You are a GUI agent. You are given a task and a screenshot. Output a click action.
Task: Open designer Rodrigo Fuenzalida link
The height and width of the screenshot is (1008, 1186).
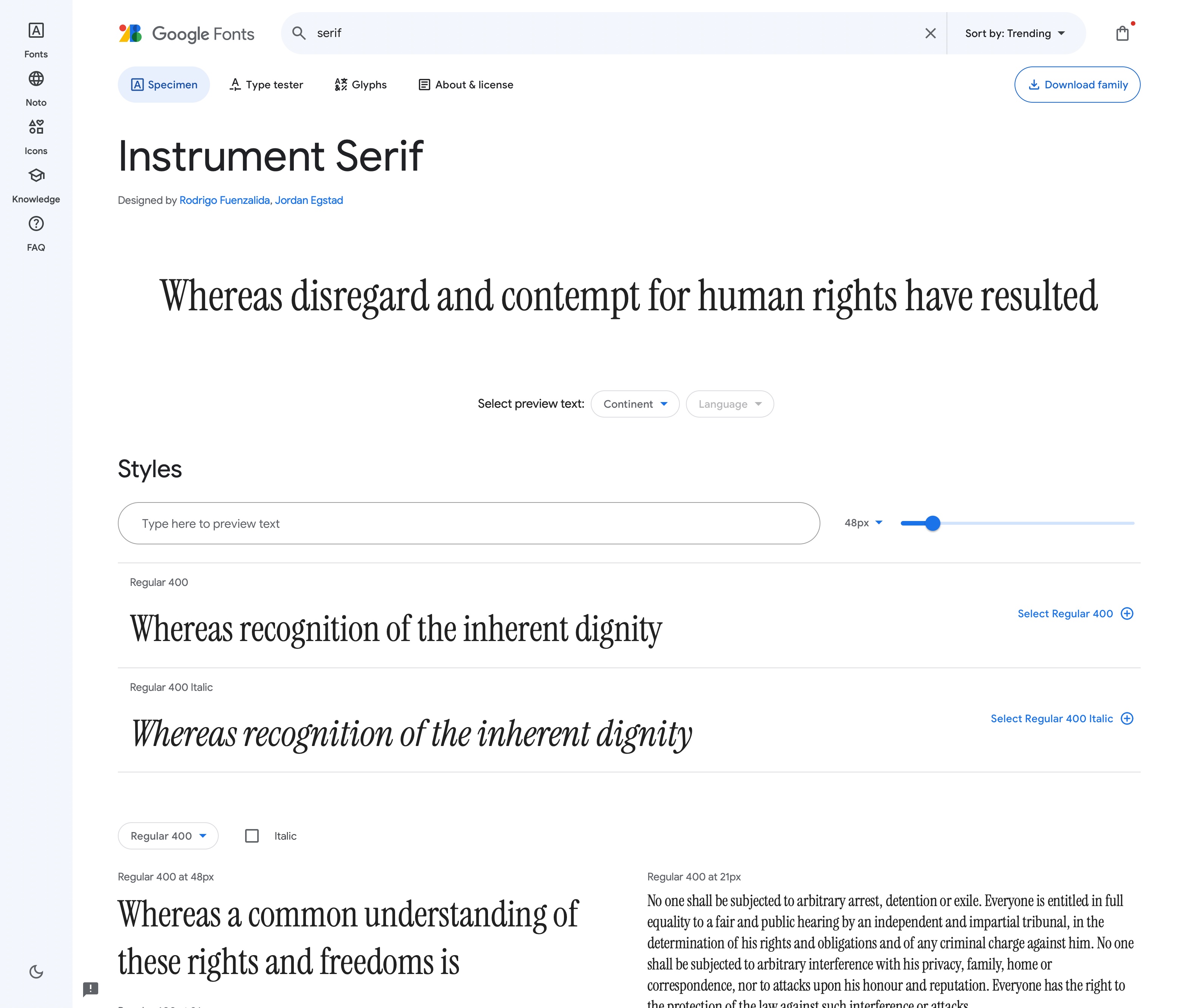pyautogui.click(x=224, y=200)
